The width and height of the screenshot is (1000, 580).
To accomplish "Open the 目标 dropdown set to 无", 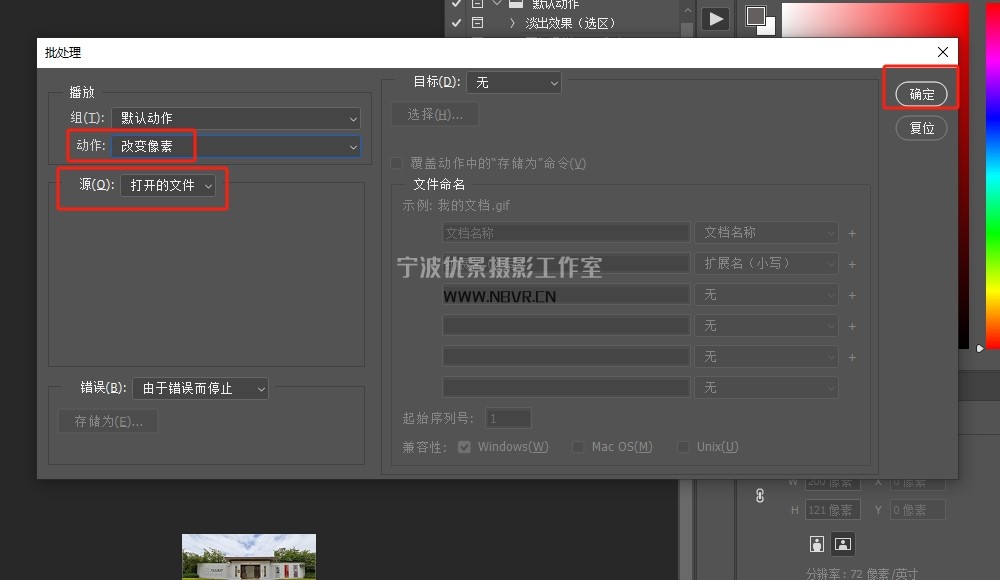I will tap(514, 82).
